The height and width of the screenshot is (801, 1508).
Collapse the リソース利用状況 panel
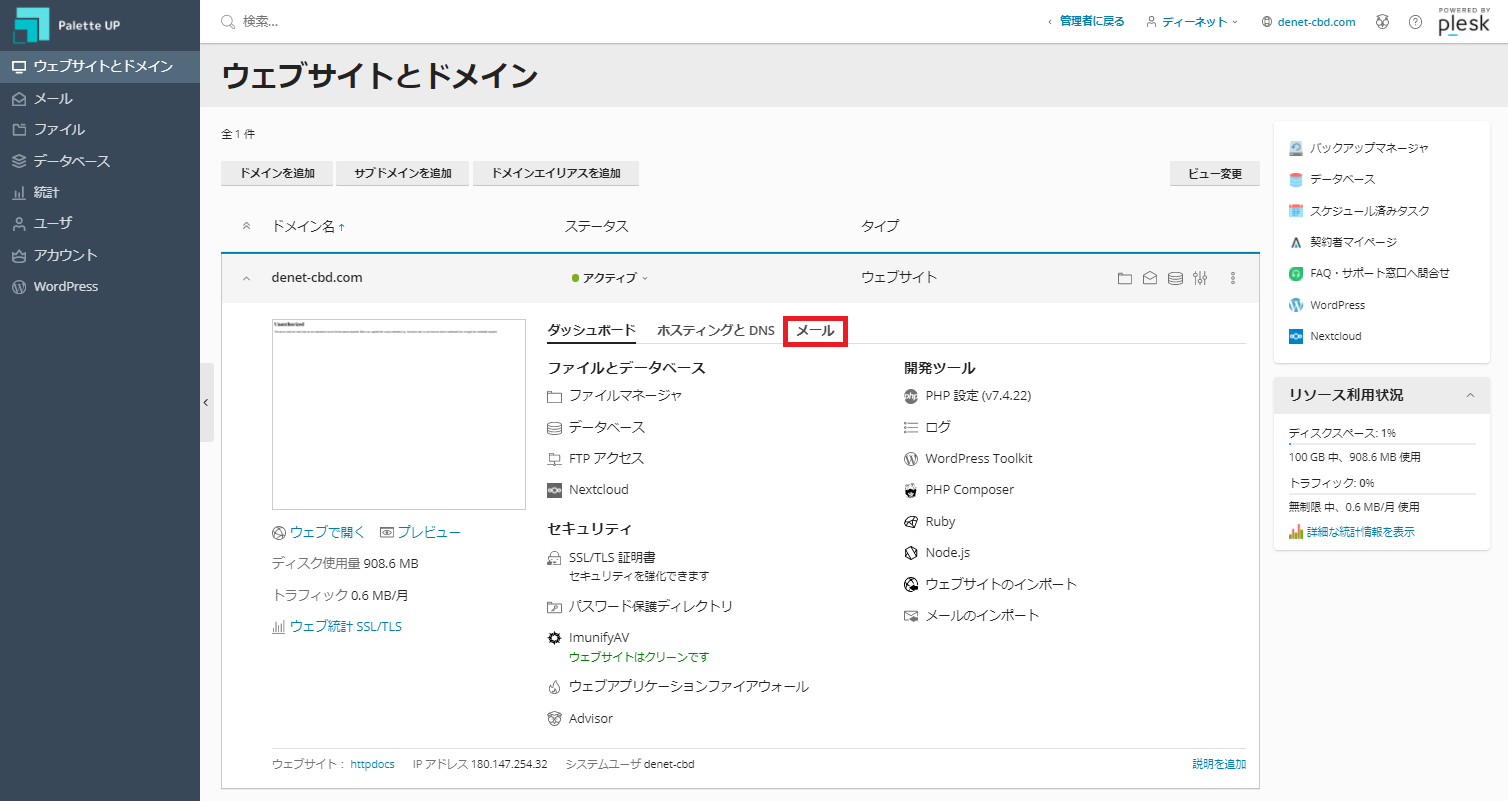(x=1470, y=395)
